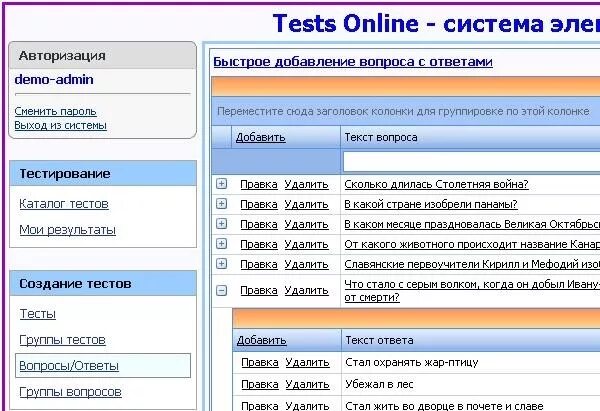Select 'Вопросы/Ответы' menu item

(x=69, y=366)
